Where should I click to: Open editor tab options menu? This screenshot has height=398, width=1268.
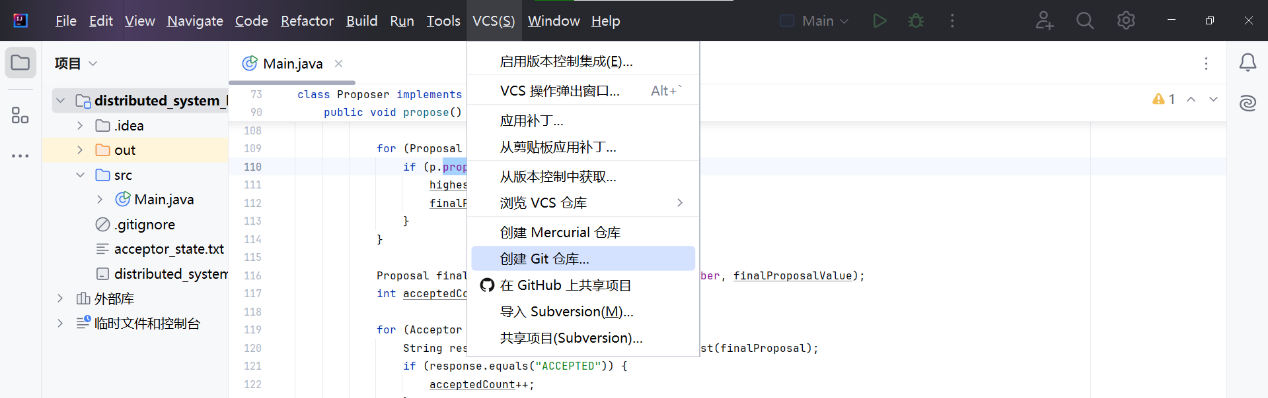click(1205, 63)
